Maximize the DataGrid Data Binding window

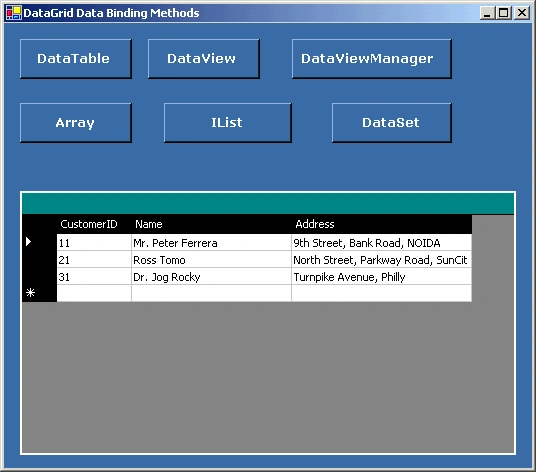pyautogui.click(x=504, y=13)
